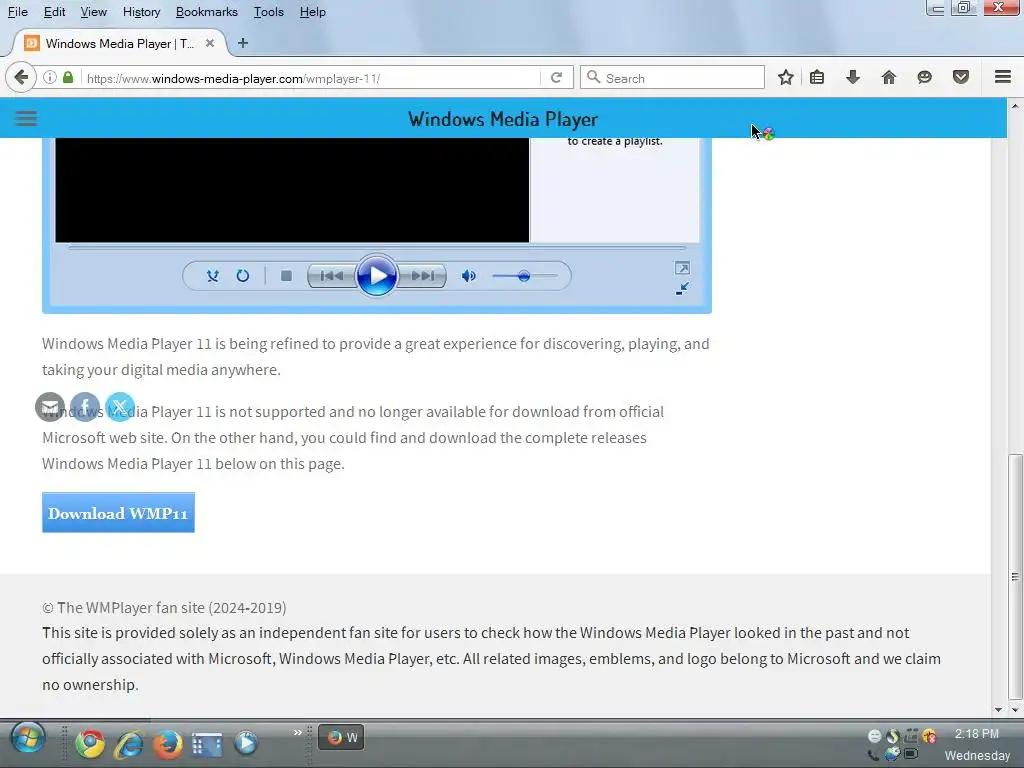Open the Firefox application menu
Screen dimensions: 1024x768
[1003, 77]
